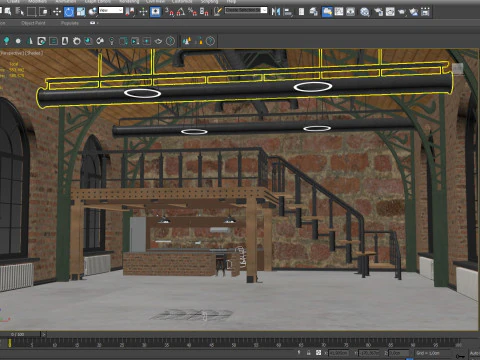Click the Select and Manipulate icon
This screenshot has height=360, width=480.
[143, 12]
